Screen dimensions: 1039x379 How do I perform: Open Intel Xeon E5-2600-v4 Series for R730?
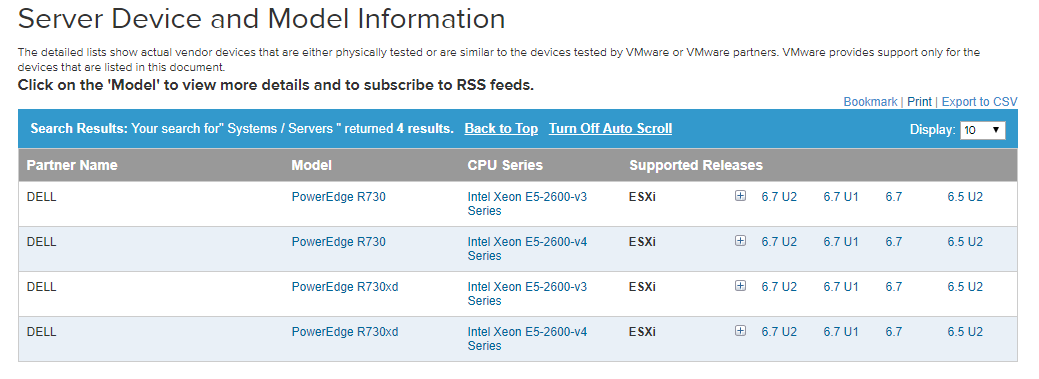coord(527,248)
